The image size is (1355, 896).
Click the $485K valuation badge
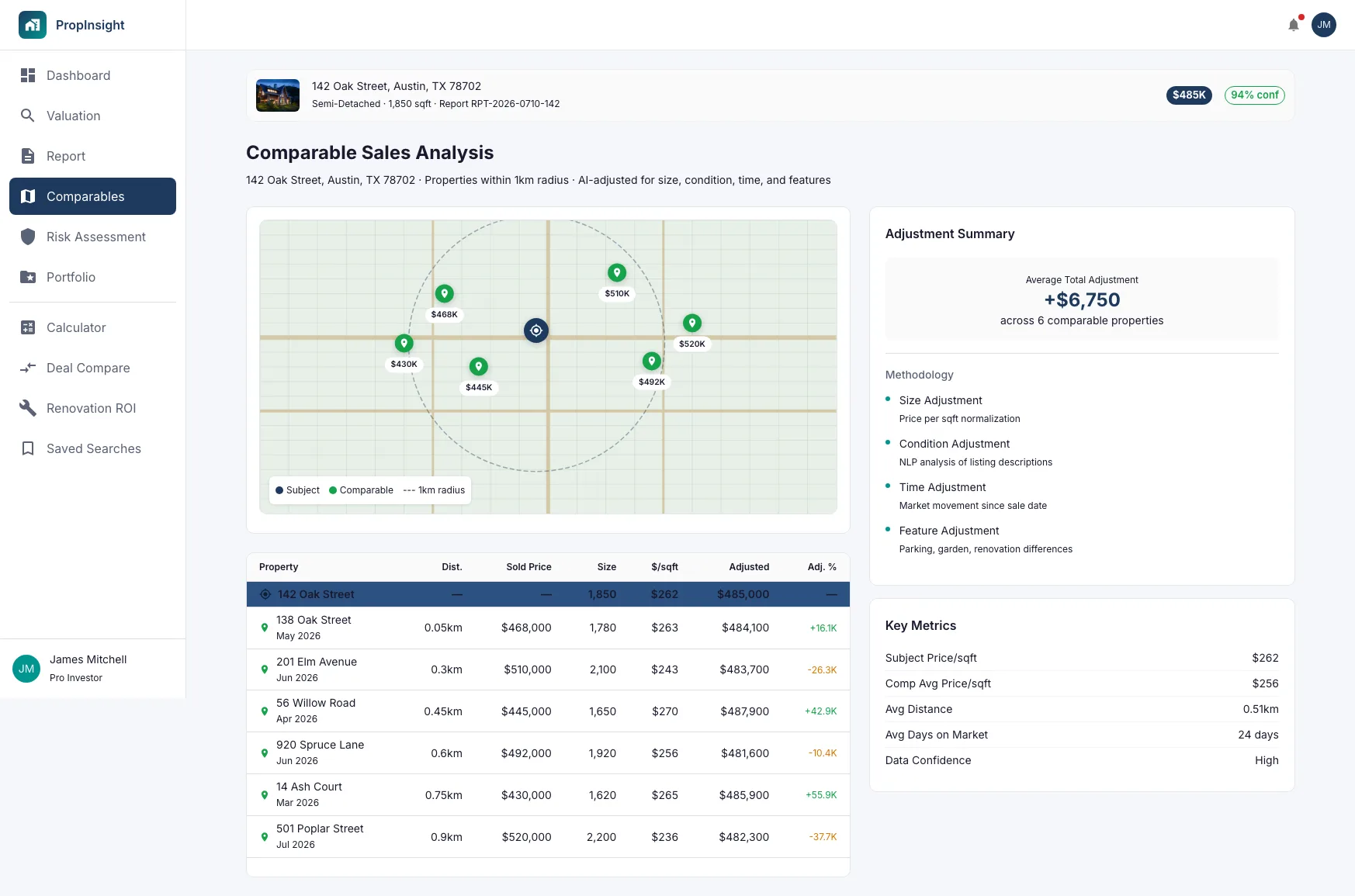pyautogui.click(x=1189, y=95)
